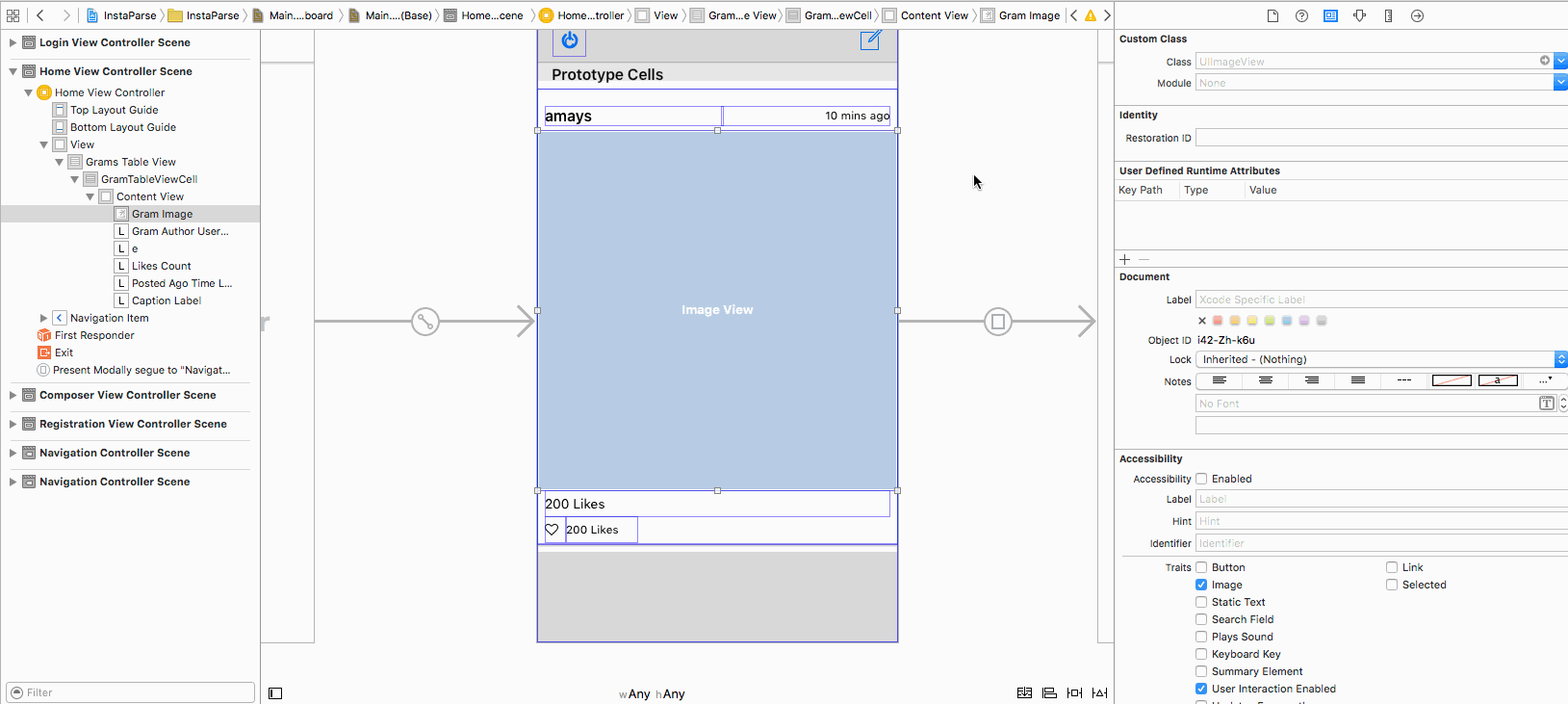Select Caption Label in the outline
The width and height of the screenshot is (1568, 704).
(x=167, y=300)
